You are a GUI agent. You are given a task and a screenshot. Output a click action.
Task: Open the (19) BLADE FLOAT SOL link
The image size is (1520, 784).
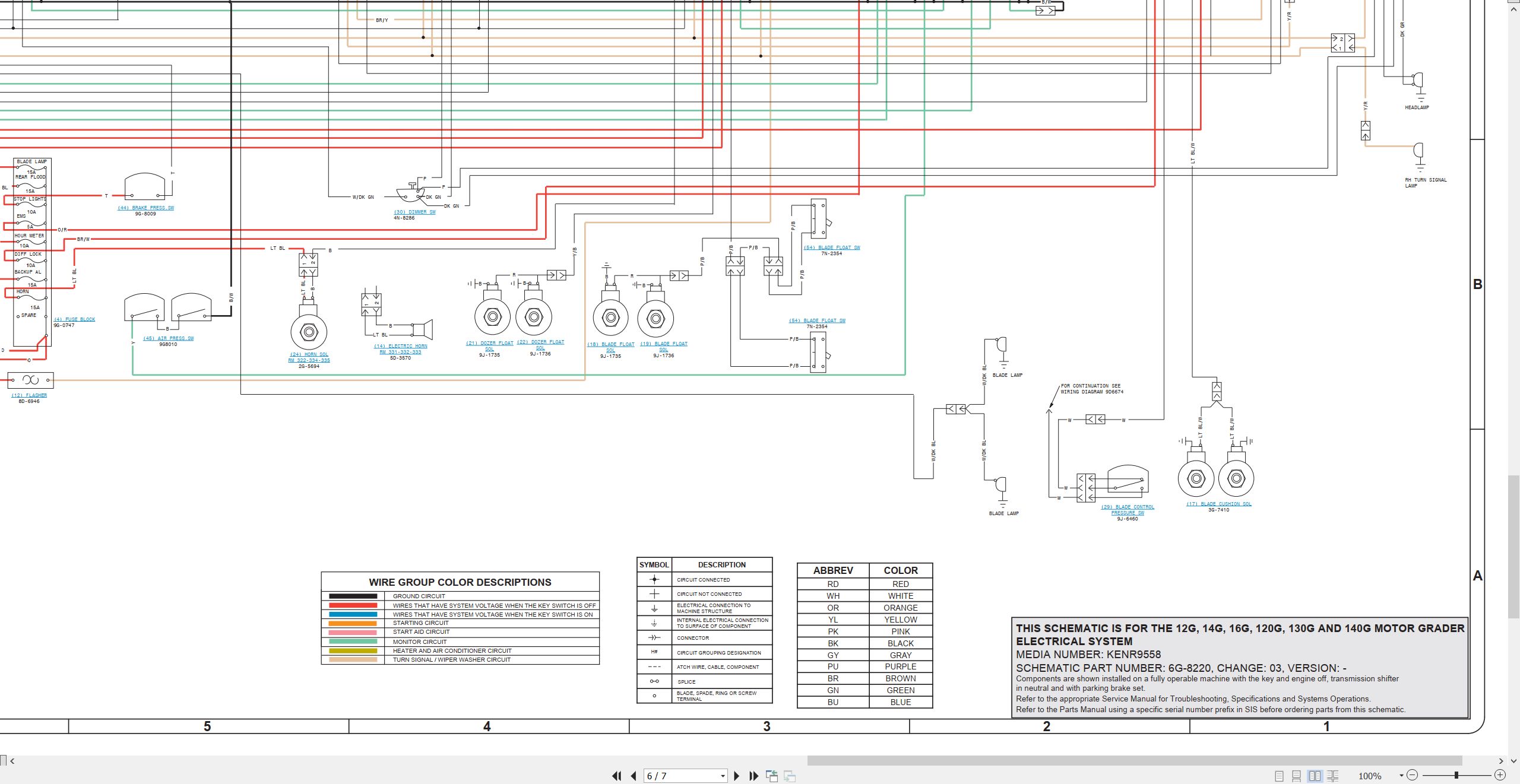[663, 347]
